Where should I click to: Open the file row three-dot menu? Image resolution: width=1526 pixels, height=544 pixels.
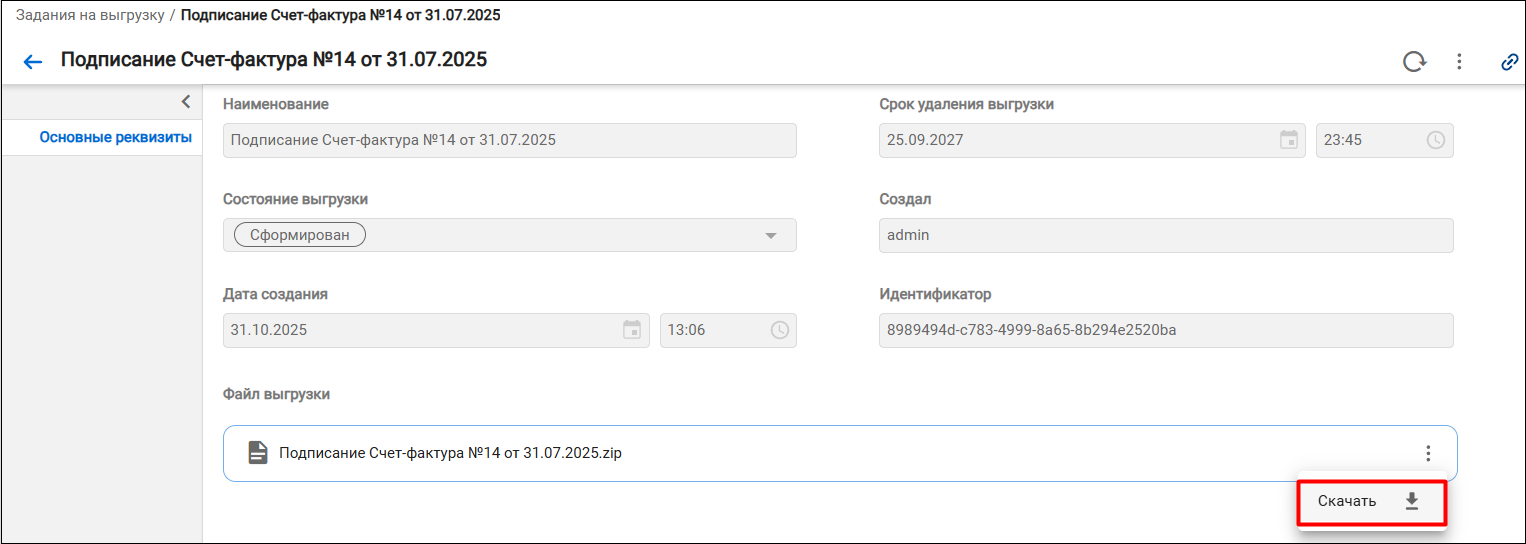point(1428,453)
